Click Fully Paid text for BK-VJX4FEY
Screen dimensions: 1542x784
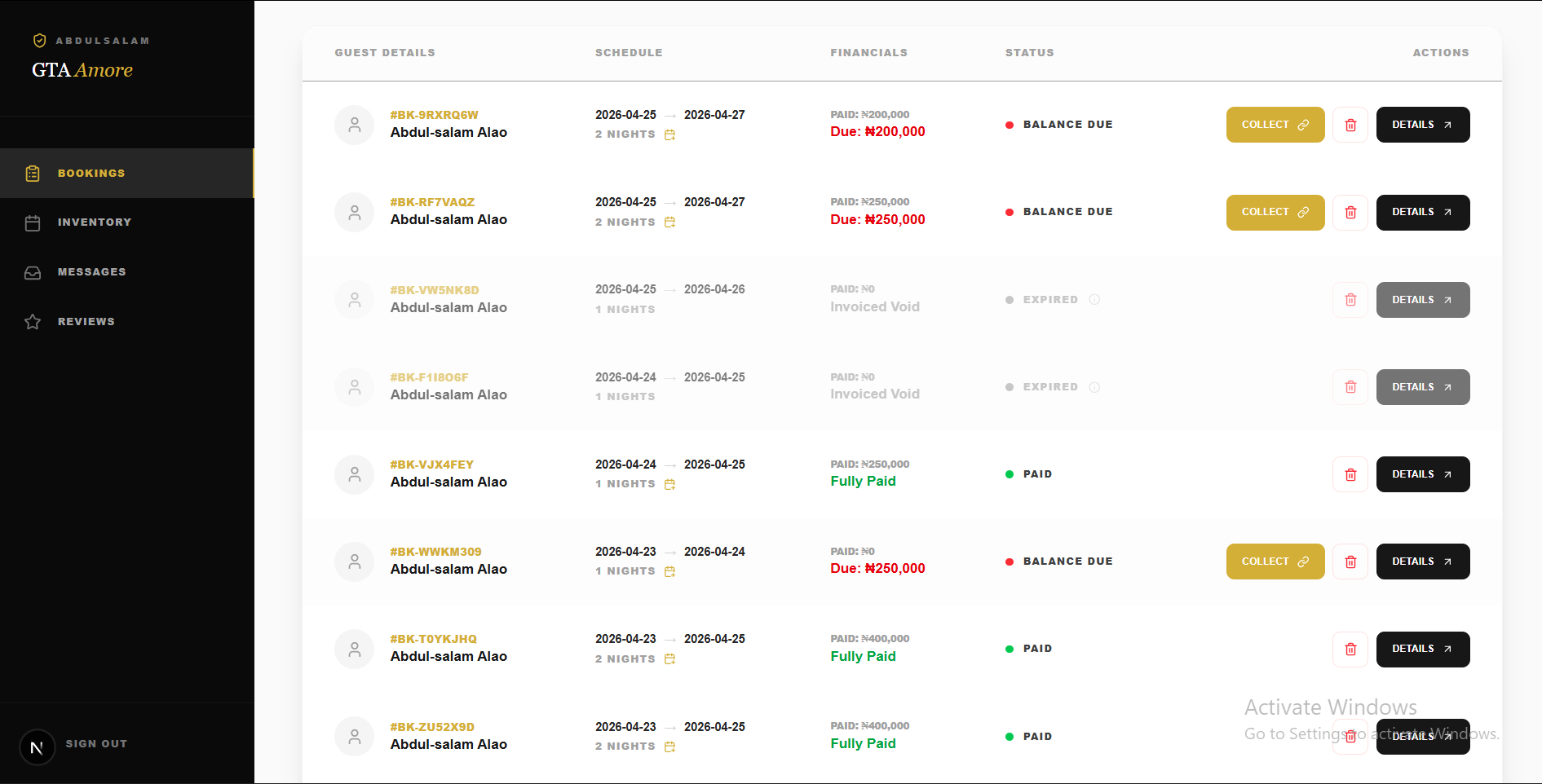[863, 482]
